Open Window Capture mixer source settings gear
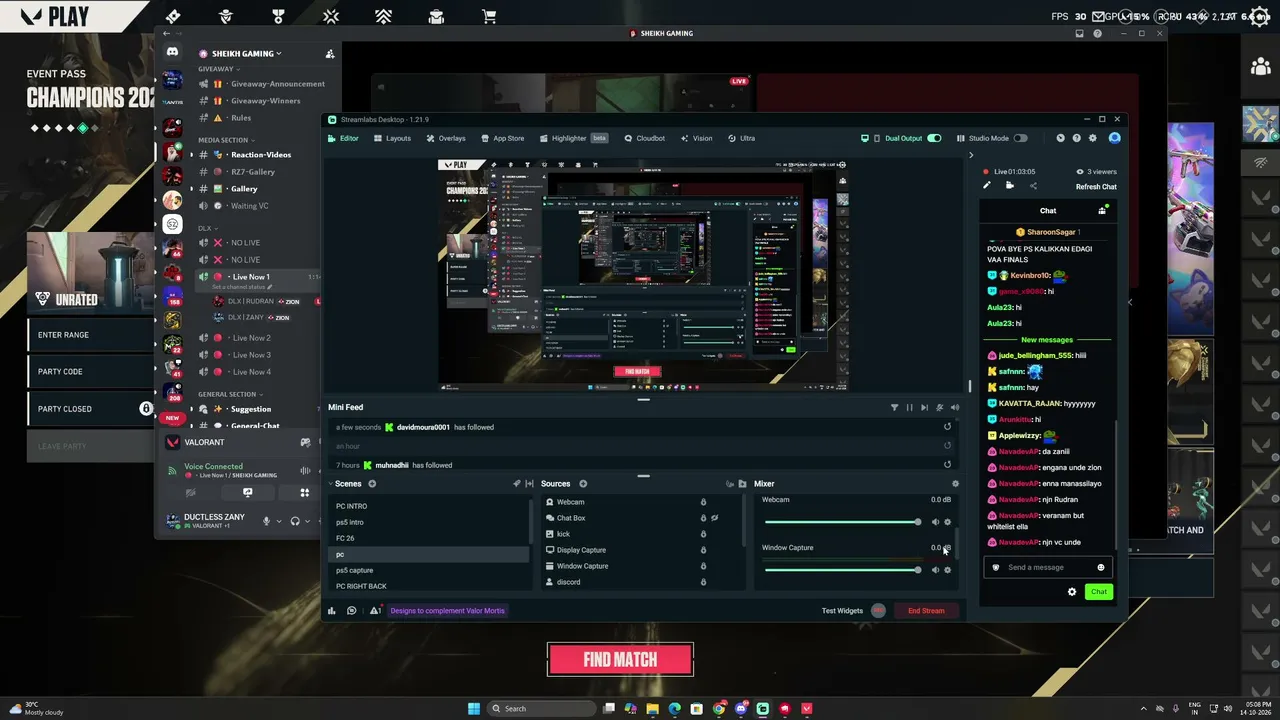 point(948,570)
